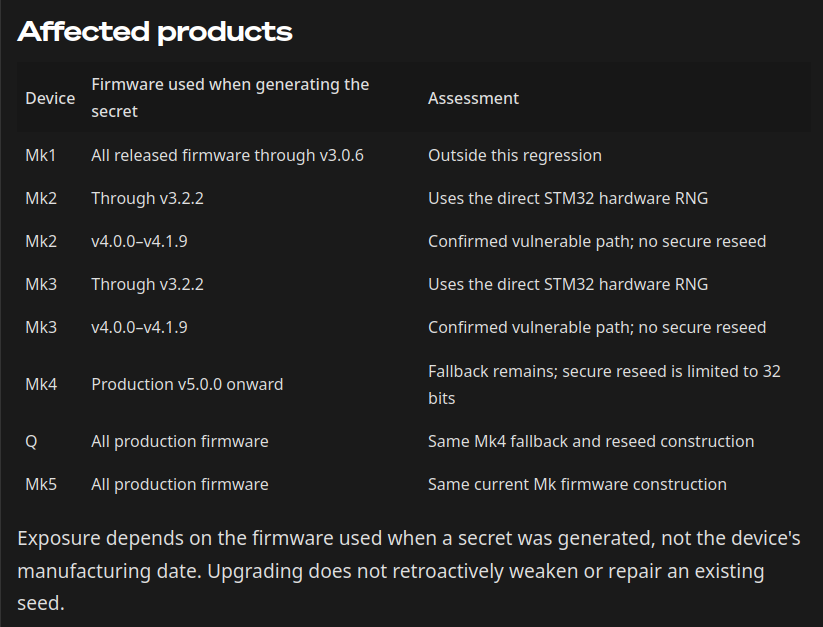Select the Q device cell
This screenshot has height=627, width=823.
[x=31, y=442]
